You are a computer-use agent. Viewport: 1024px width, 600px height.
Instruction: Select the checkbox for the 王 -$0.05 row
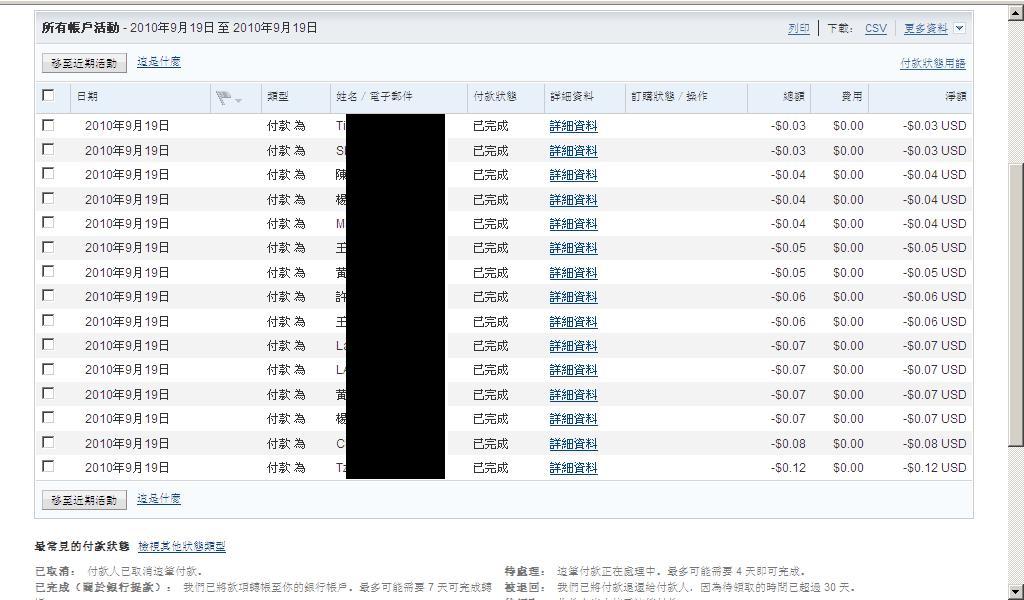(x=48, y=247)
